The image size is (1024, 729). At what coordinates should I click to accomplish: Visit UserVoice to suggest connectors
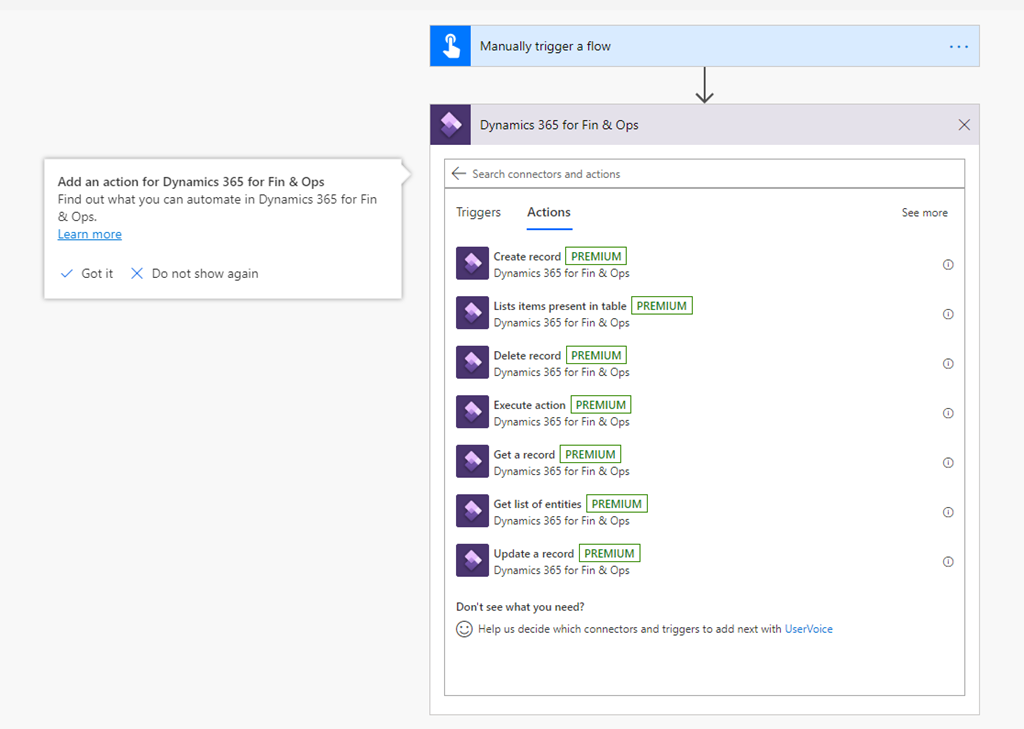(x=808, y=629)
